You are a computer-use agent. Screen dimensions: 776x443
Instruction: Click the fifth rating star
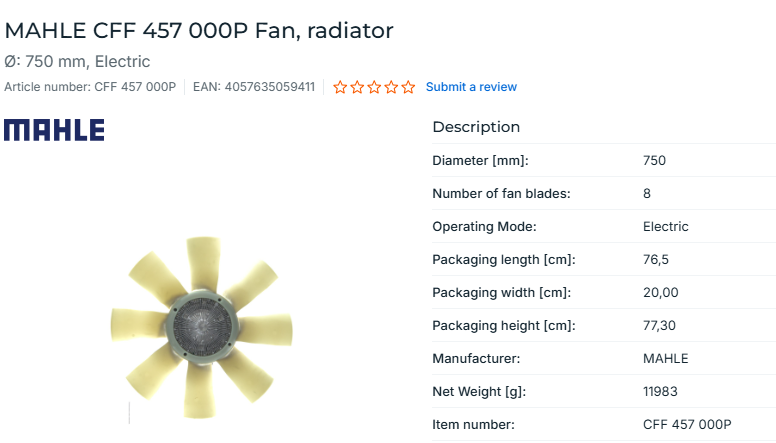click(408, 87)
